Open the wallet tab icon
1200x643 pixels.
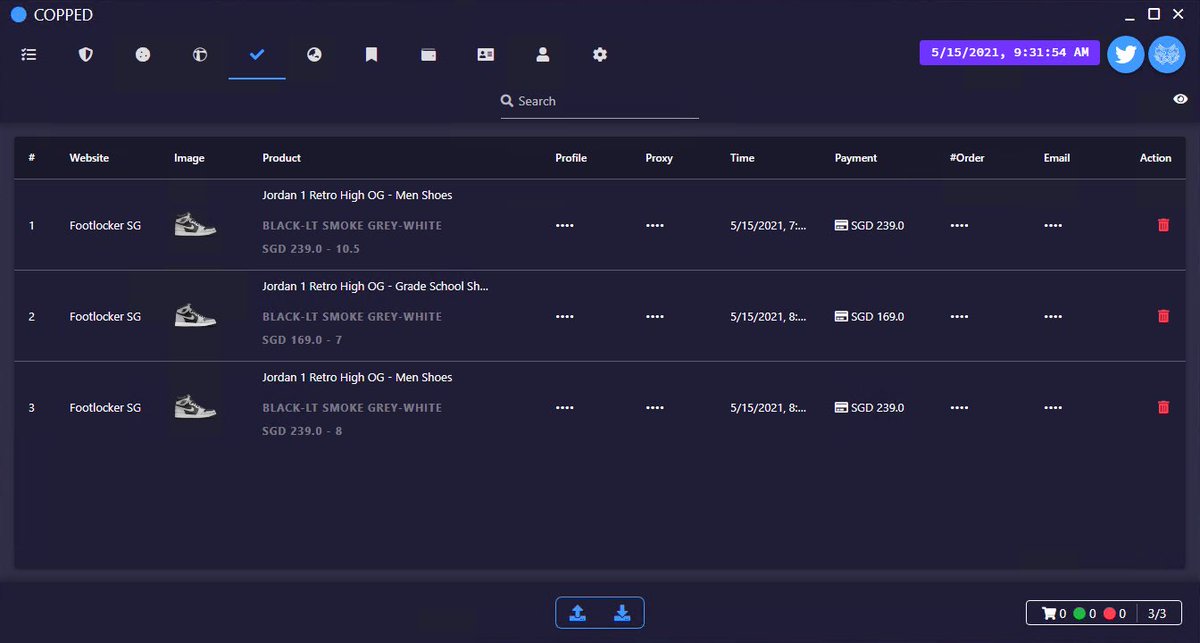tap(428, 55)
